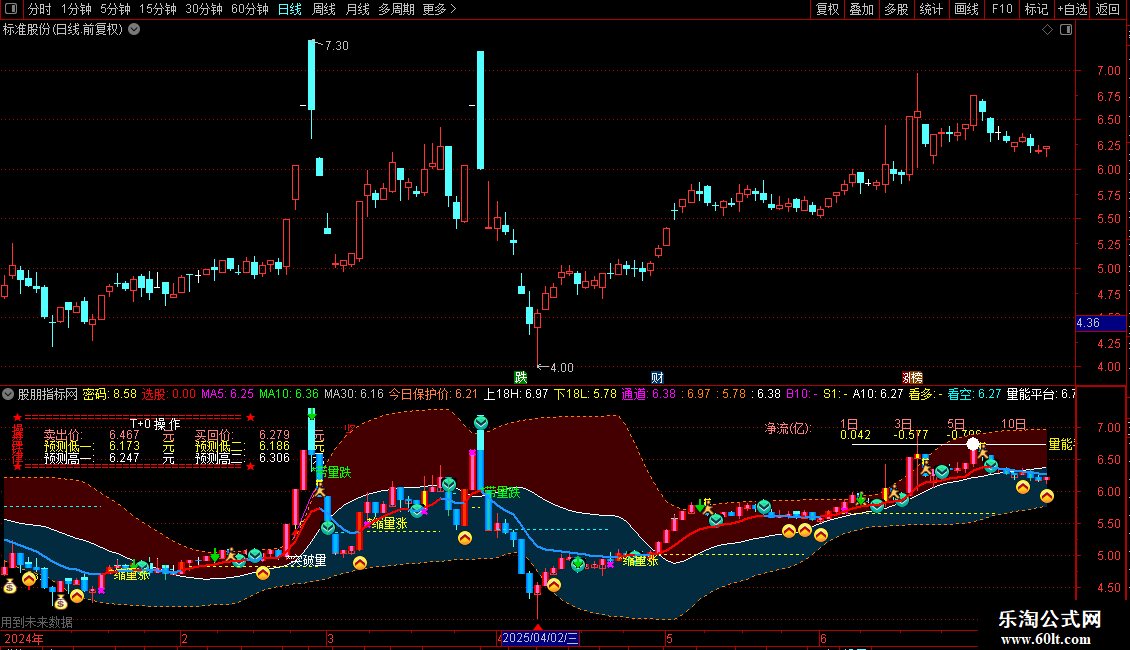This screenshot has height=650, width=1130.
Task: Click the 买回价 6.279 value
Action: [x=274, y=435]
